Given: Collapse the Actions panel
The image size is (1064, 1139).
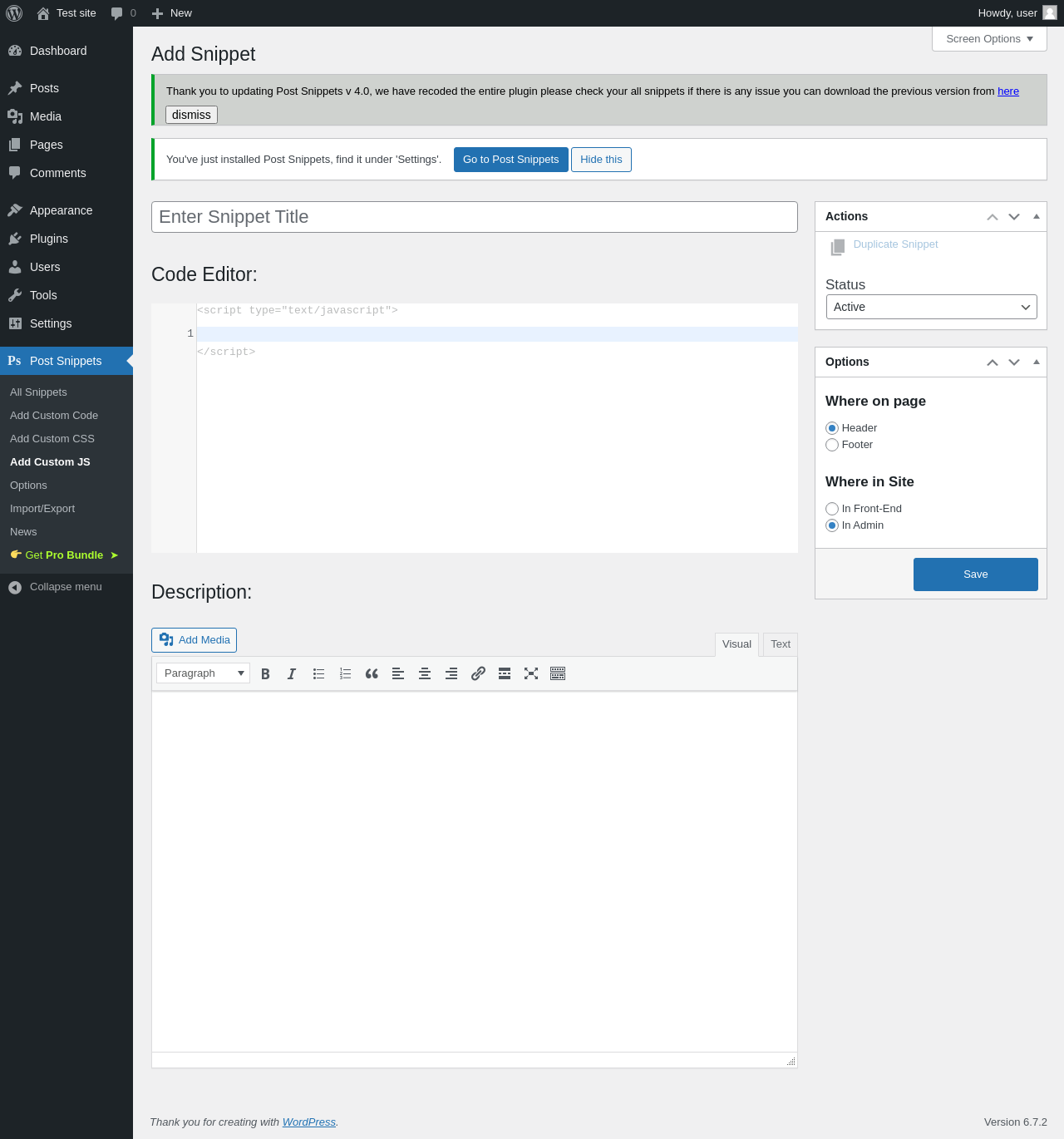Looking at the screenshot, I should (x=1037, y=216).
